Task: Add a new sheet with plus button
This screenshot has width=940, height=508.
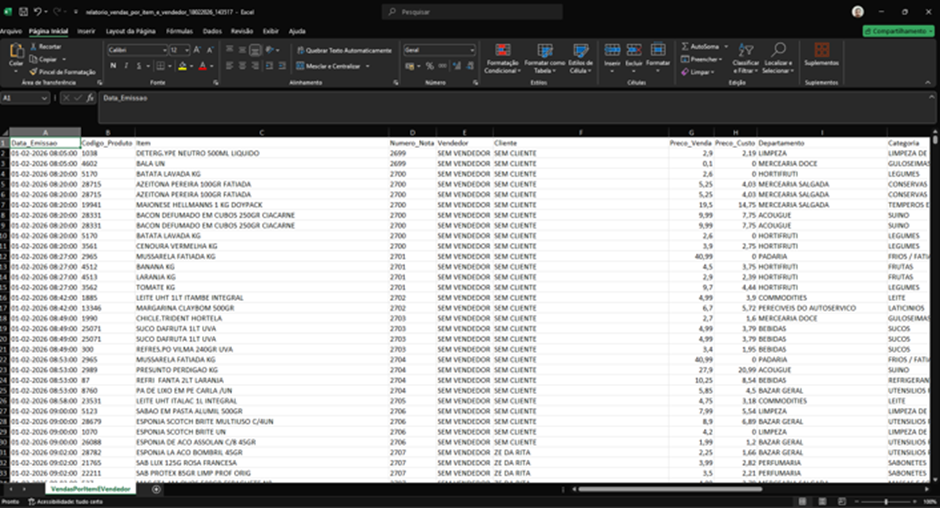Action: [156, 489]
